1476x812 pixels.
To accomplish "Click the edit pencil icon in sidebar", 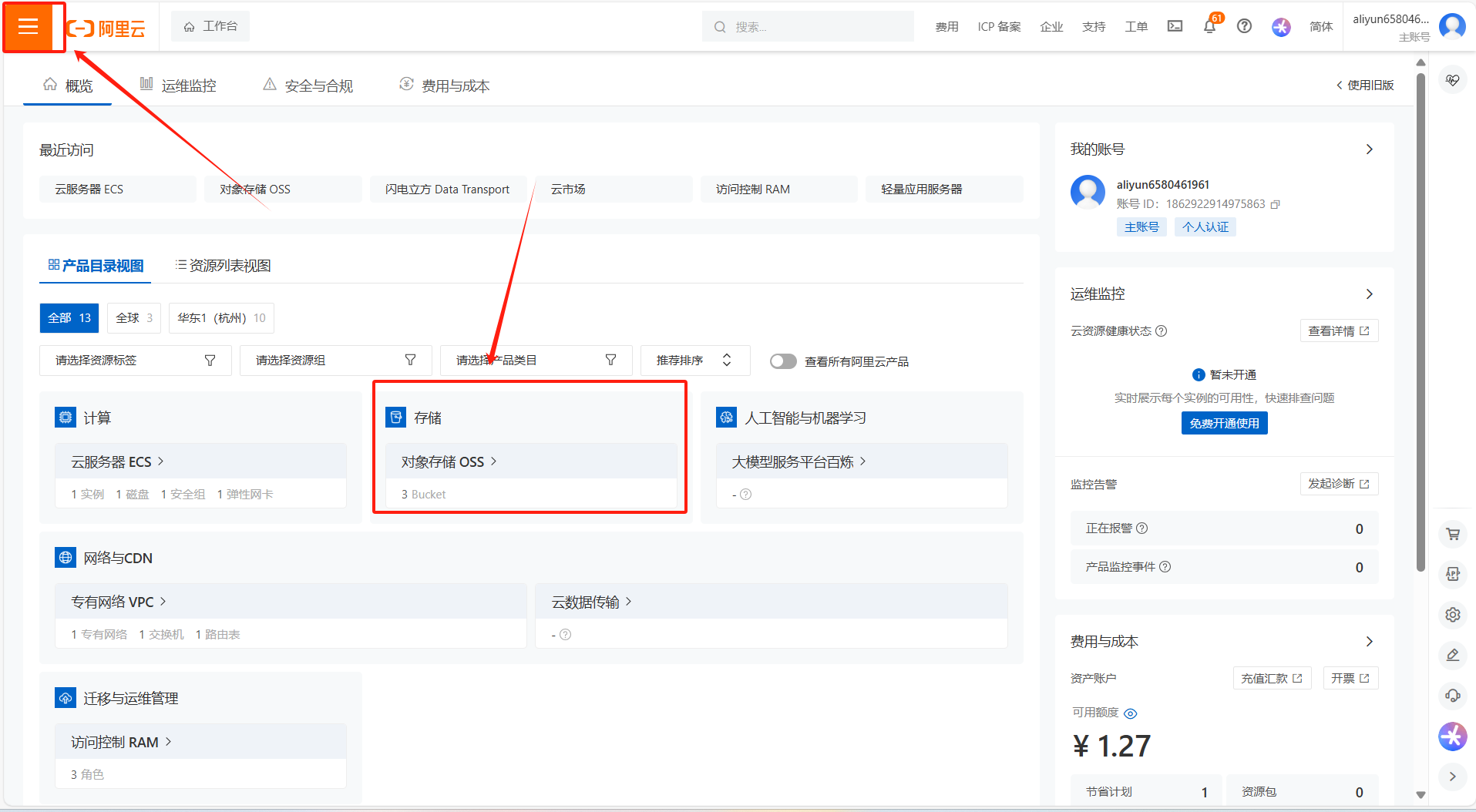I will click(x=1453, y=655).
